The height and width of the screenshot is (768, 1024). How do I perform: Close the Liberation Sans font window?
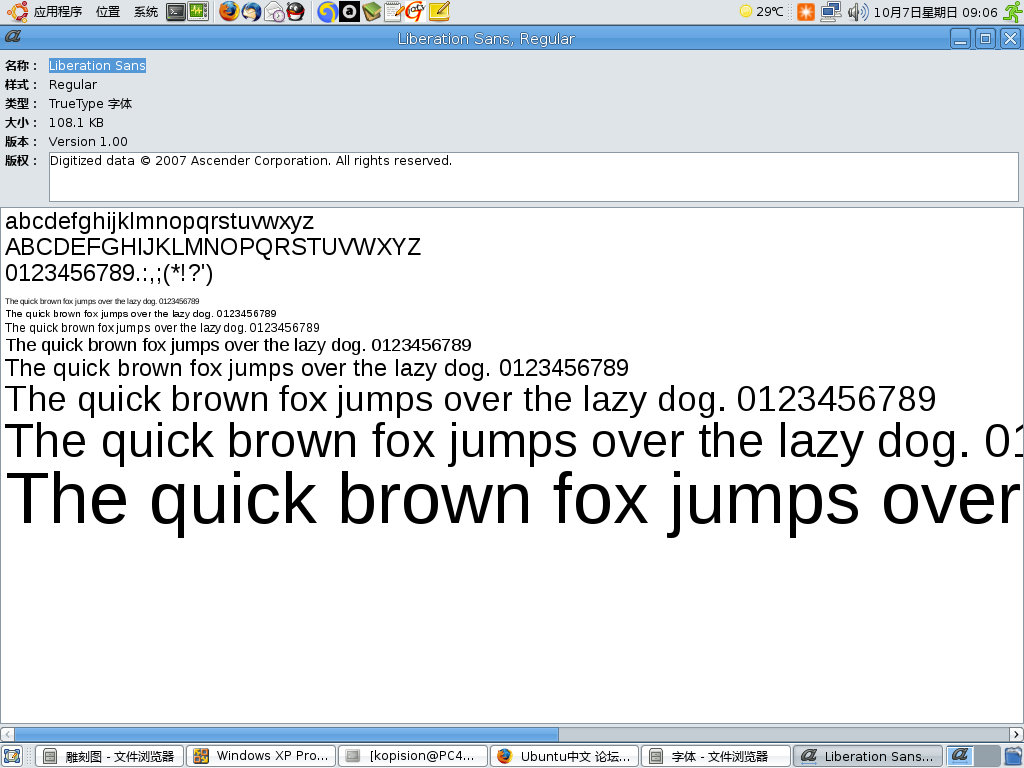pyautogui.click(x=1010, y=39)
